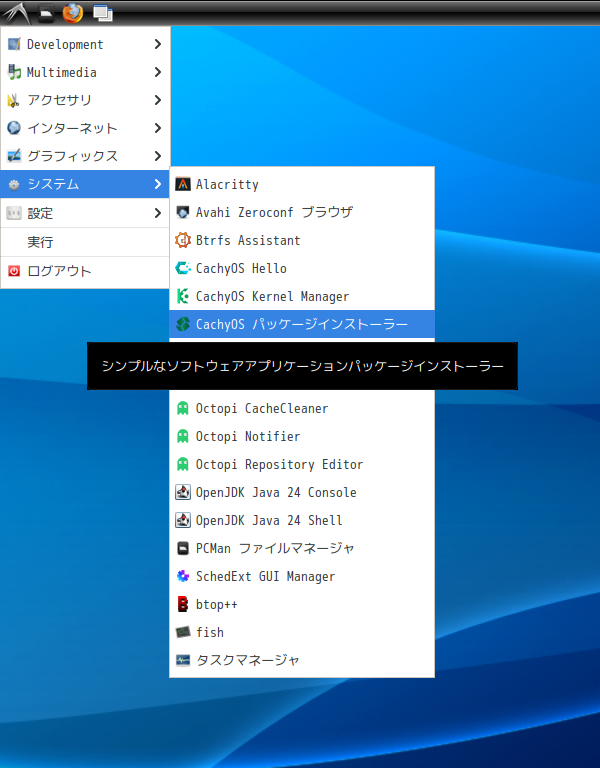Expand the システム submenu arrow
This screenshot has width=600, height=768.
coord(157,184)
